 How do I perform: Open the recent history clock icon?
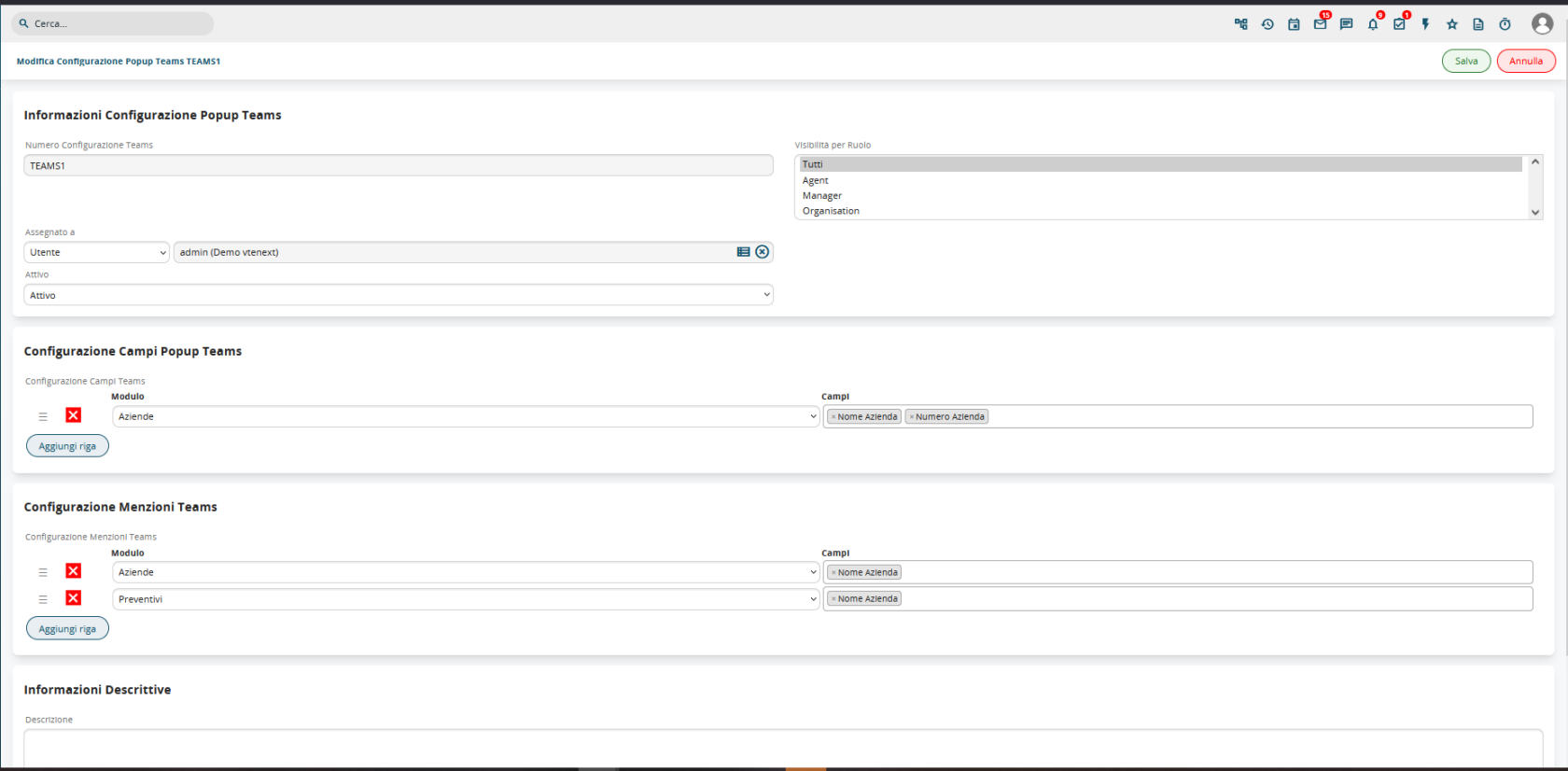pos(1267,24)
